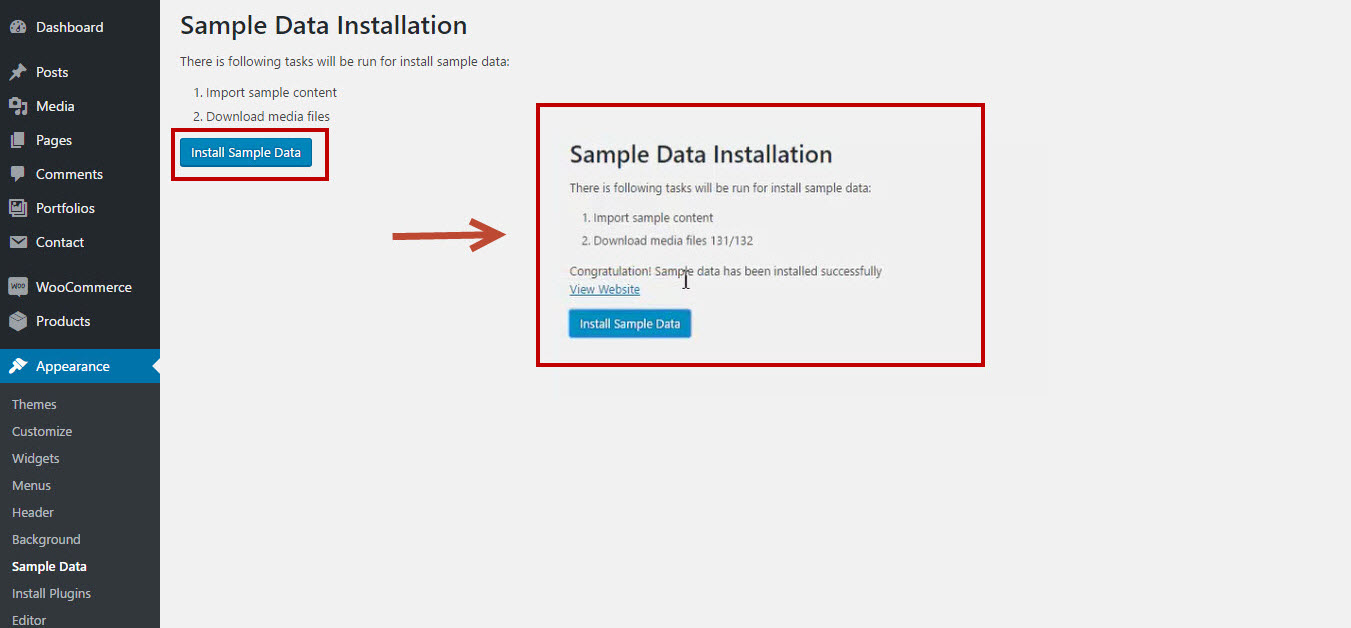Click the Posts pushpin icon
Image resolution: width=1351 pixels, height=628 pixels.
[18, 72]
